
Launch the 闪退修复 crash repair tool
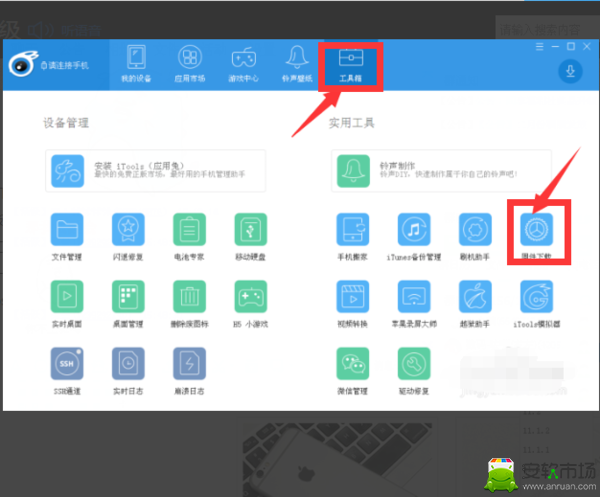click(x=128, y=230)
